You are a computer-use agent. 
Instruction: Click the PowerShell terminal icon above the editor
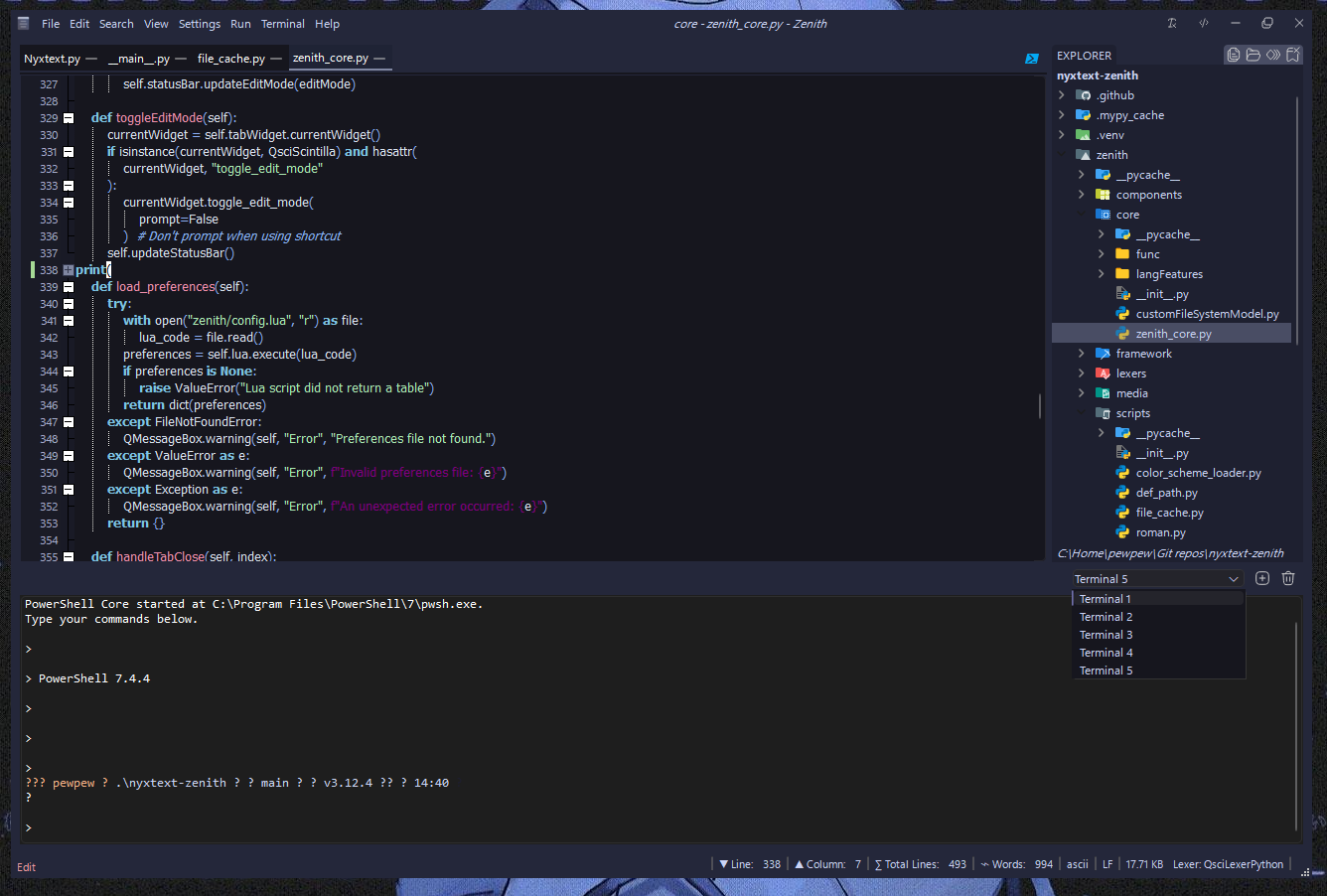[x=1031, y=59]
